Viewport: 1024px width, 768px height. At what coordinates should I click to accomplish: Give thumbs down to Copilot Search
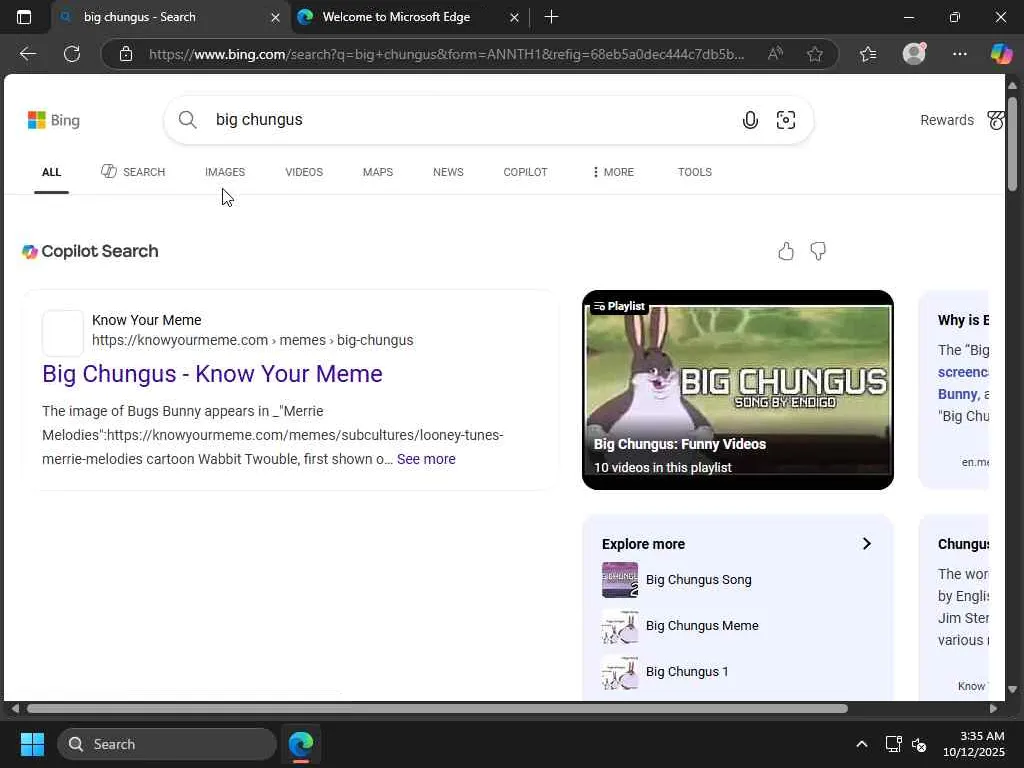coord(818,251)
